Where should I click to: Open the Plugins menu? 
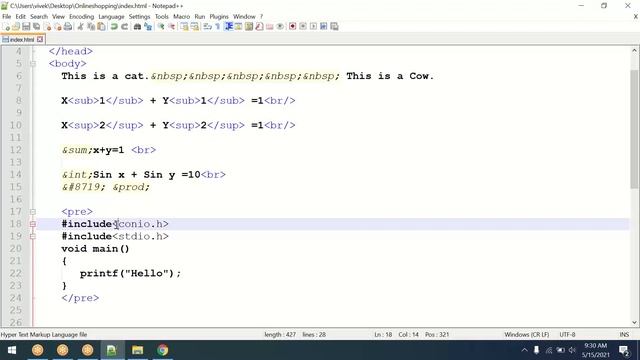[219, 17]
